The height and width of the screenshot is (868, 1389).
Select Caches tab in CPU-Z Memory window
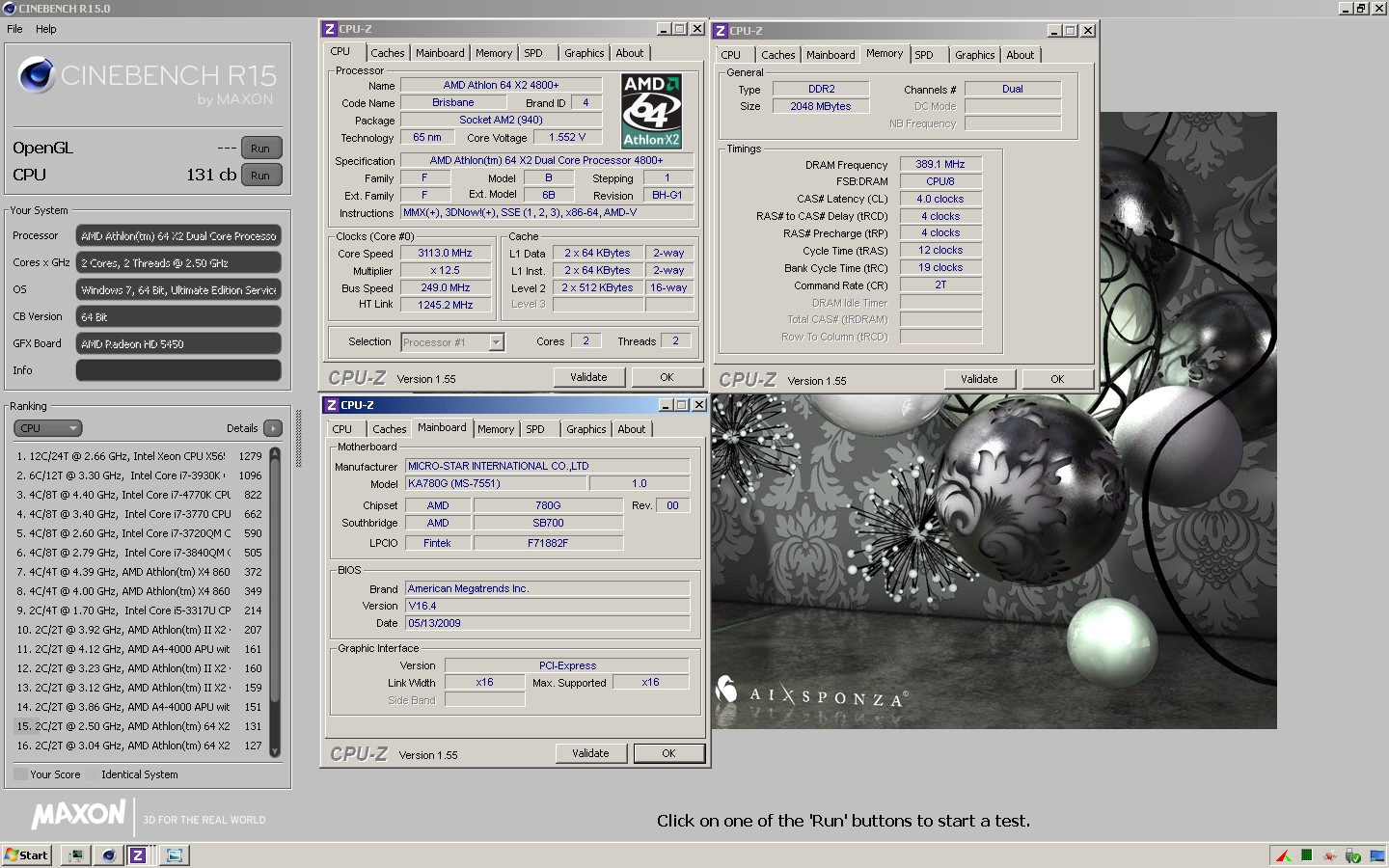click(x=778, y=55)
